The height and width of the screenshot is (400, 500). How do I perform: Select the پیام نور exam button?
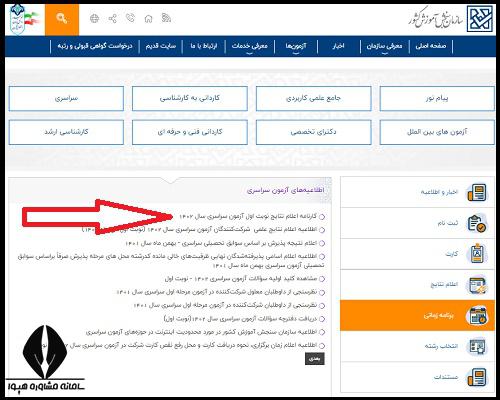(437, 98)
